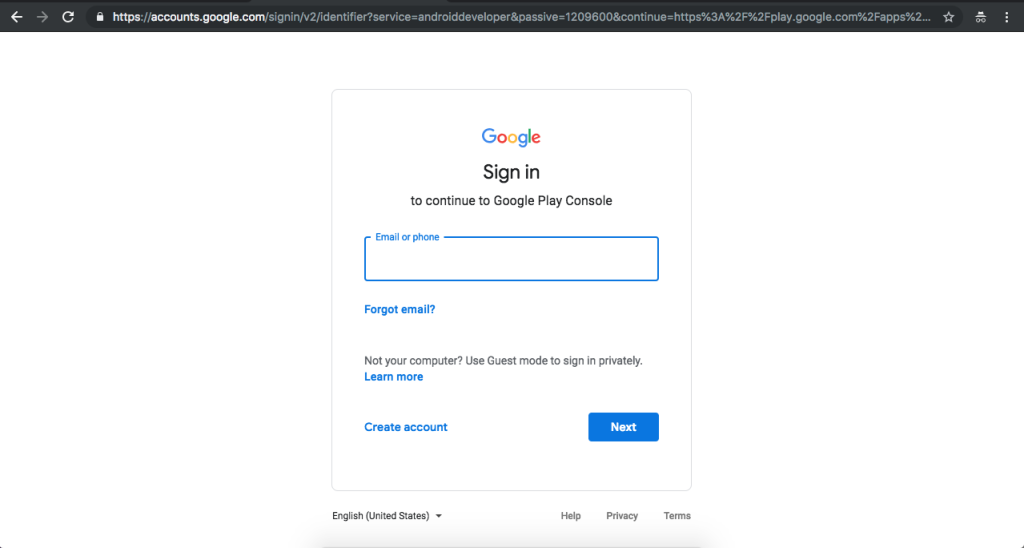Choose Create account
Image resolution: width=1024 pixels, height=548 pixels.
[x=405, y=427]
